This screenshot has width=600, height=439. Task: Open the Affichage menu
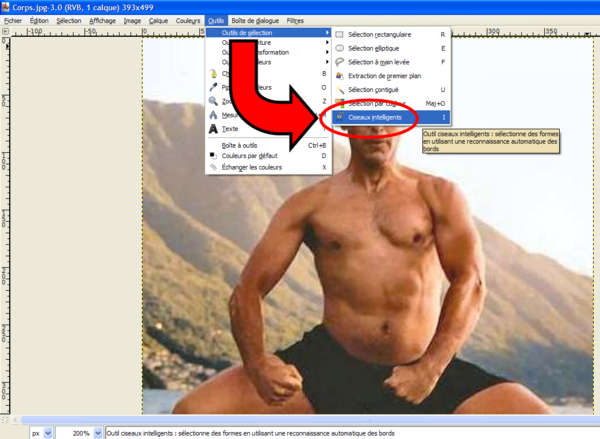(x=102, y=21)
